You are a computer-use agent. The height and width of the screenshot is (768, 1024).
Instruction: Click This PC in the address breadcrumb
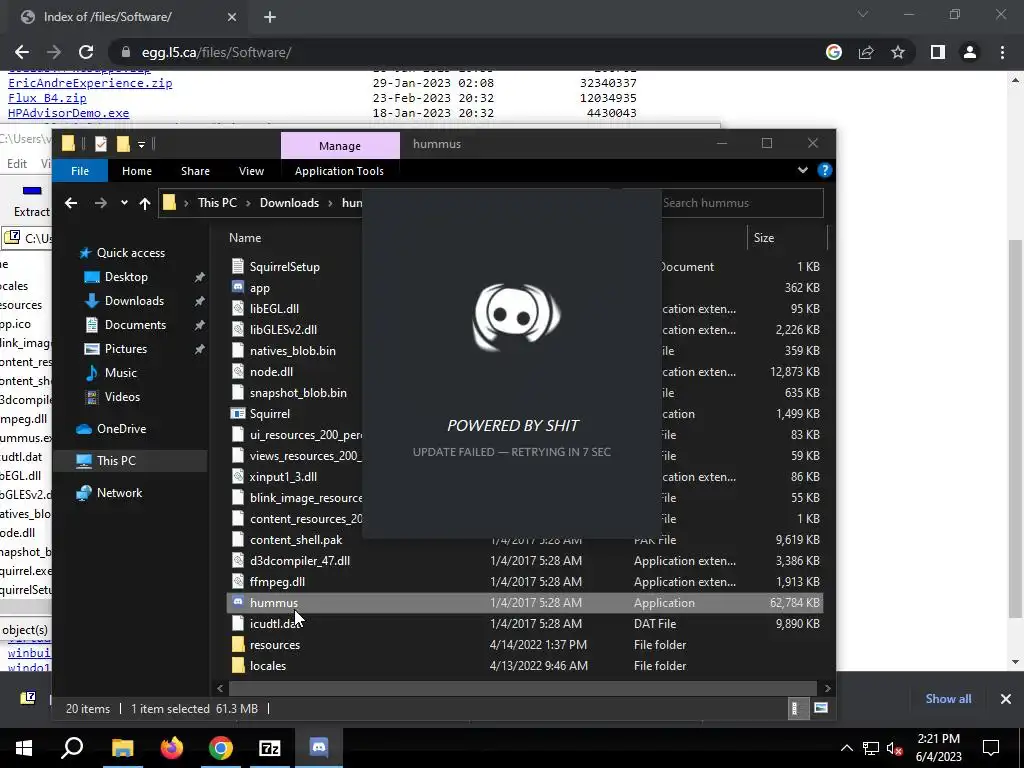pyautogui.click(x=217, y=203)
